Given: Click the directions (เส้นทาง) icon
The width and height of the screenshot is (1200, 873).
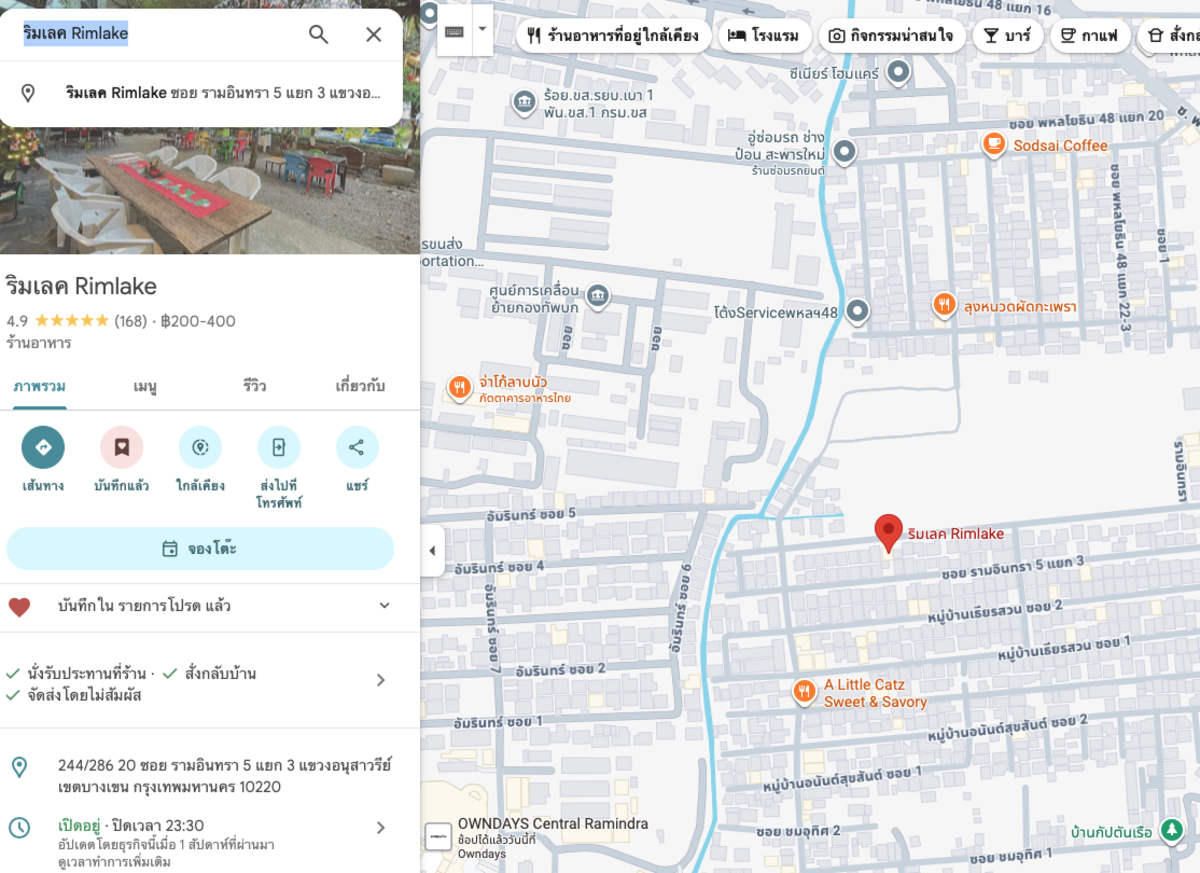Looking at the screenshot, I should click(43, 447).
